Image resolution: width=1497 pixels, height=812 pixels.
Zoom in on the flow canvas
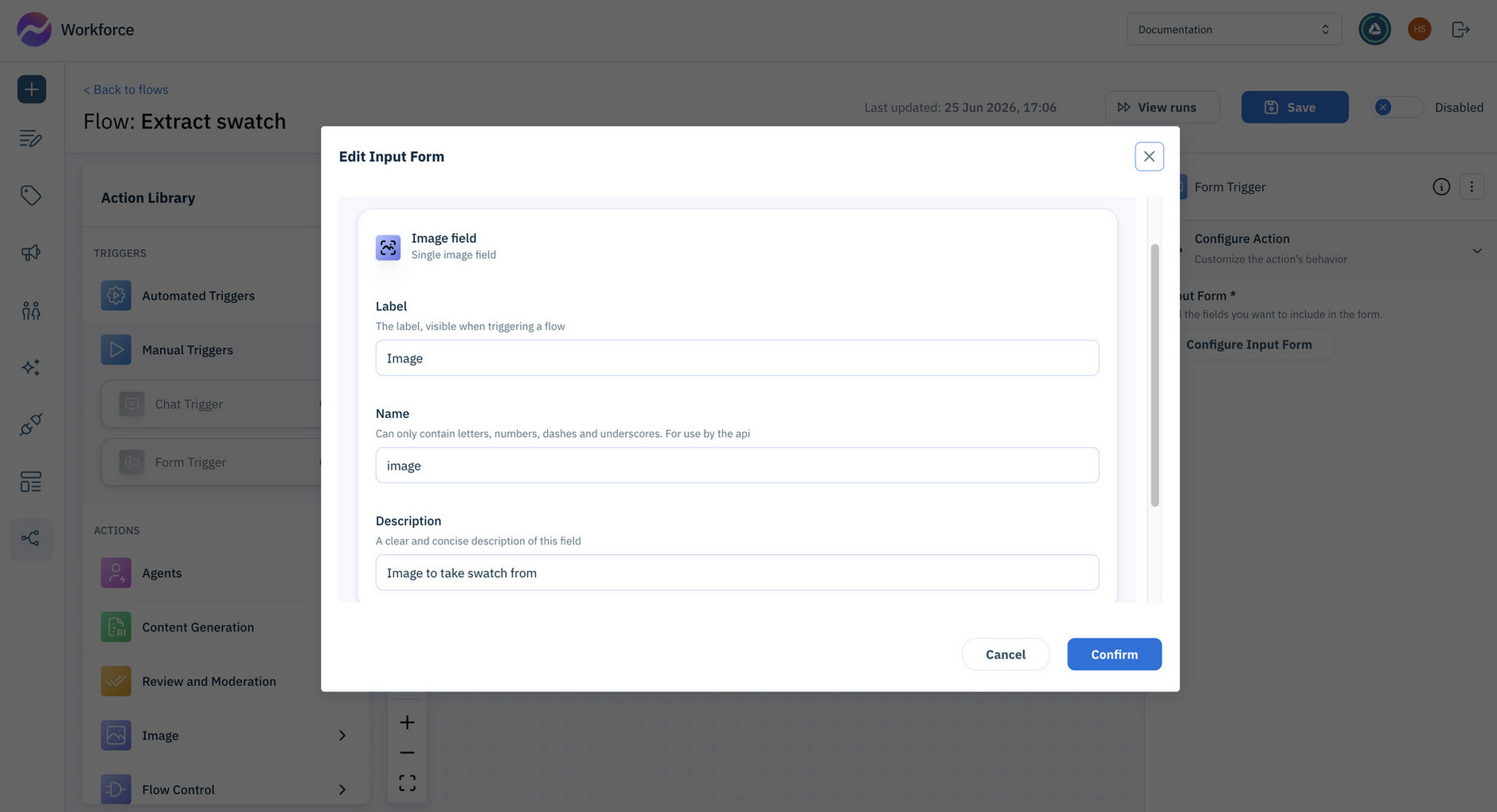click(x=407, y=723)
